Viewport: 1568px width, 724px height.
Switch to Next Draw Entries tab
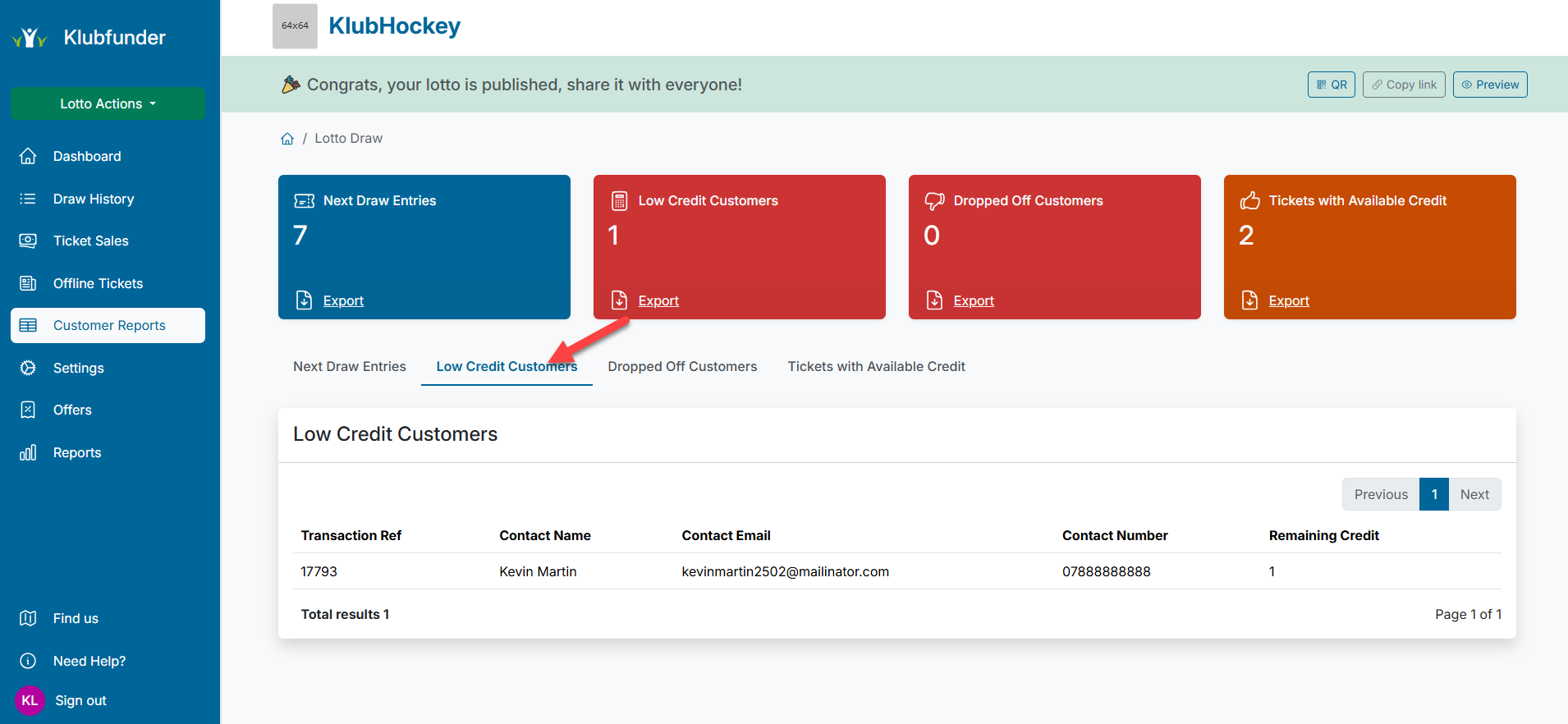tap(349, 366)
